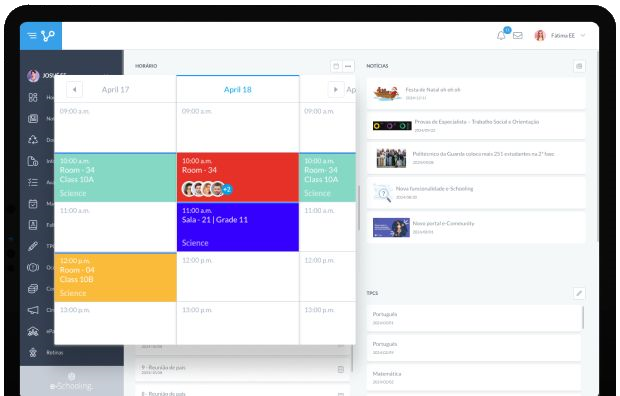Open the mail envelope icon
This screenshot has width=620, height=396.
click(518, 36)
